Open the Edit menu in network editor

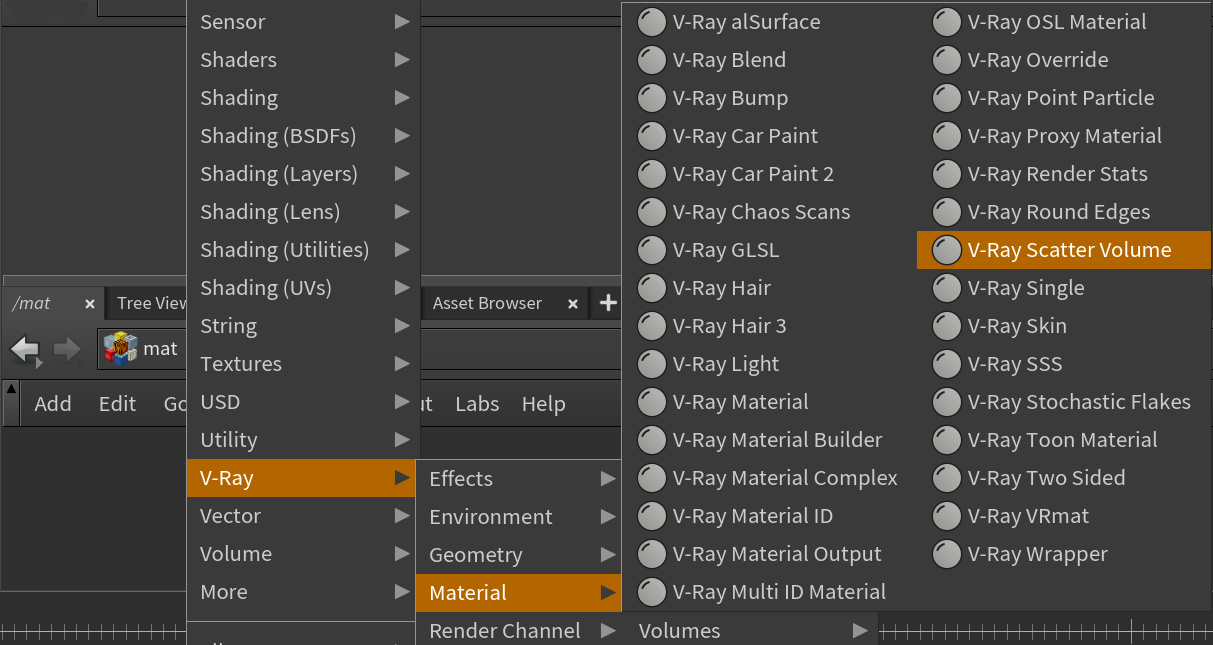coord(117,404)
